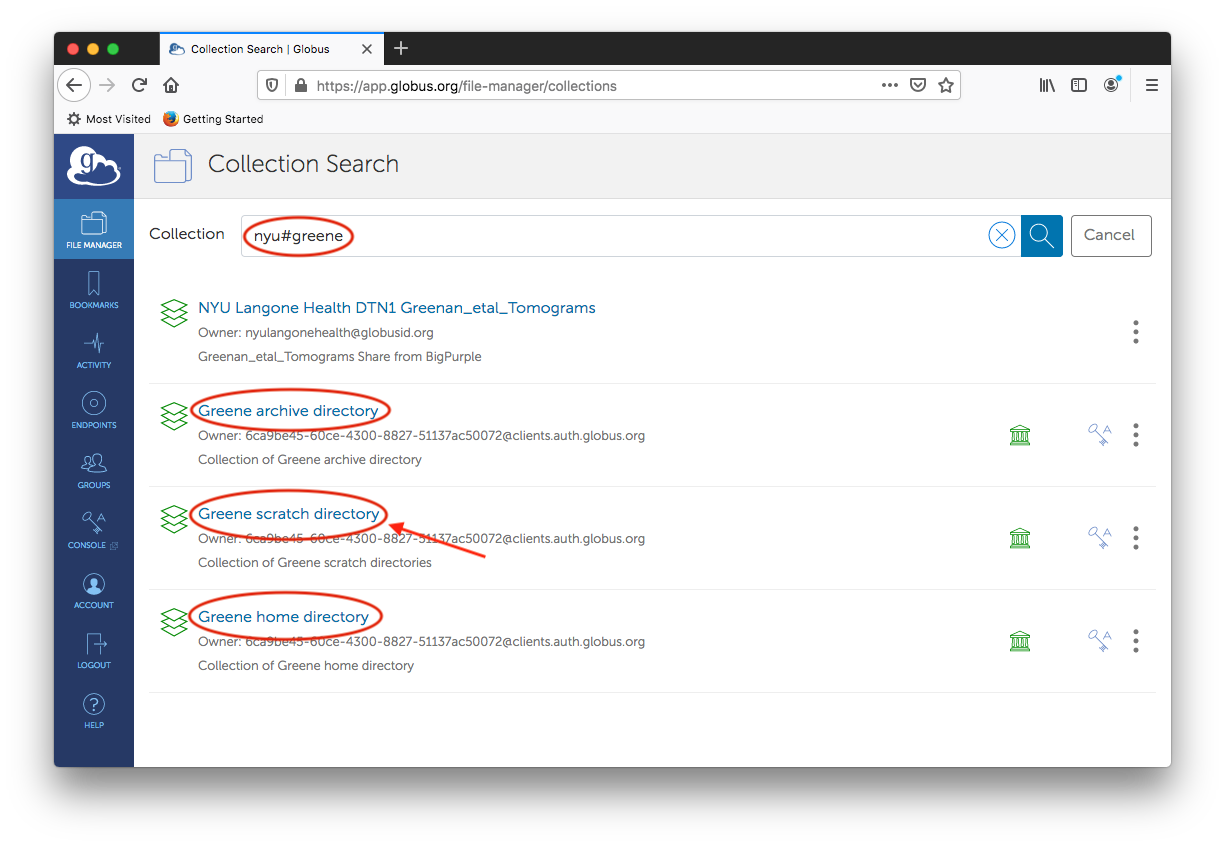Open Account settings in sidebar
Screen dimensions: 1225x846
coord(94,589)
